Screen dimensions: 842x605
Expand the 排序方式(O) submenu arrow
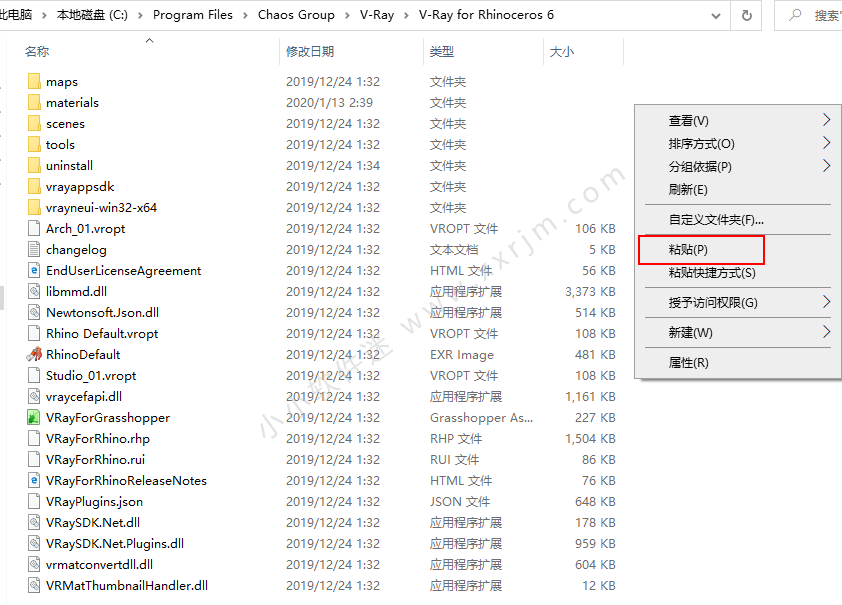pyautogui.click(x=827, y=143)
